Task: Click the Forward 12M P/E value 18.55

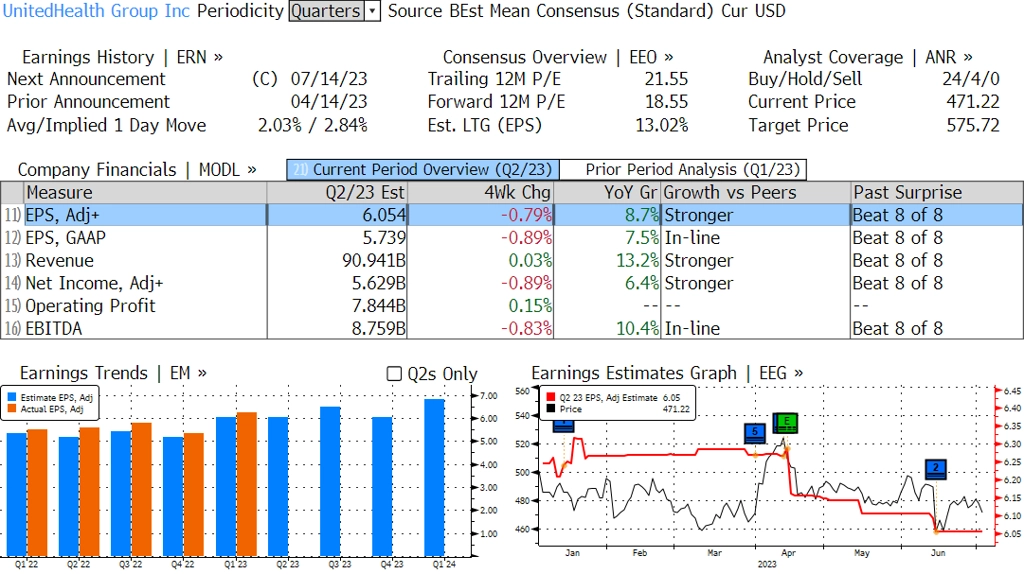Action: (666, 102)
